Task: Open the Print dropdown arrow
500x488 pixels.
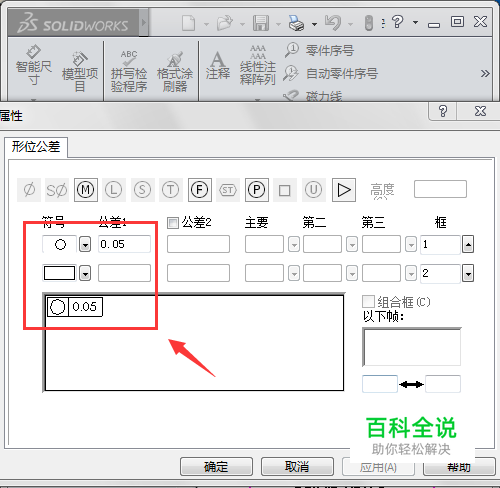Action: [314, 24]
